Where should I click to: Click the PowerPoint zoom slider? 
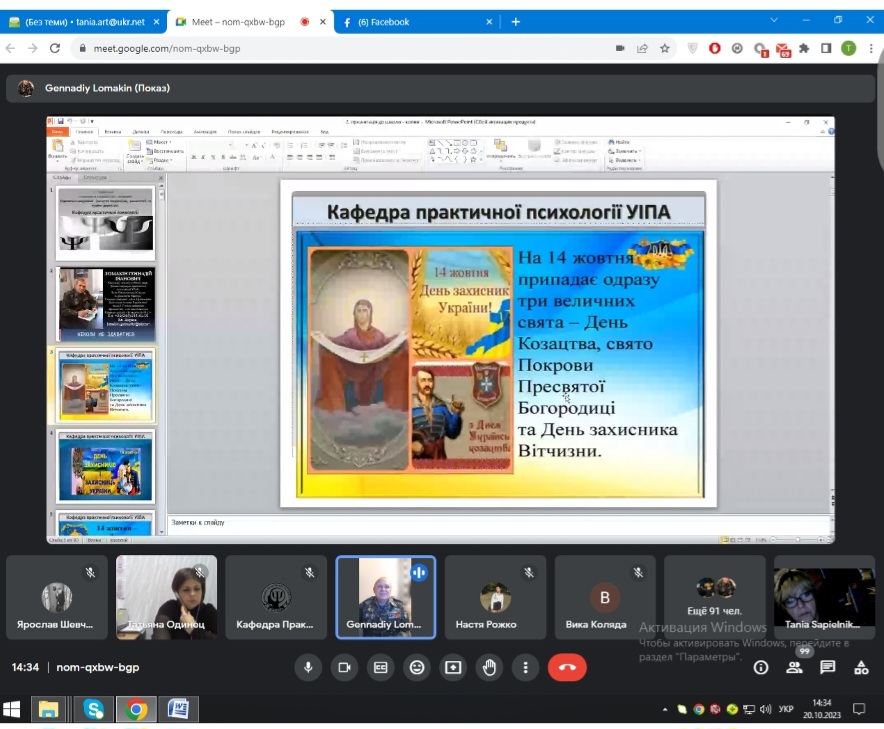797,540
